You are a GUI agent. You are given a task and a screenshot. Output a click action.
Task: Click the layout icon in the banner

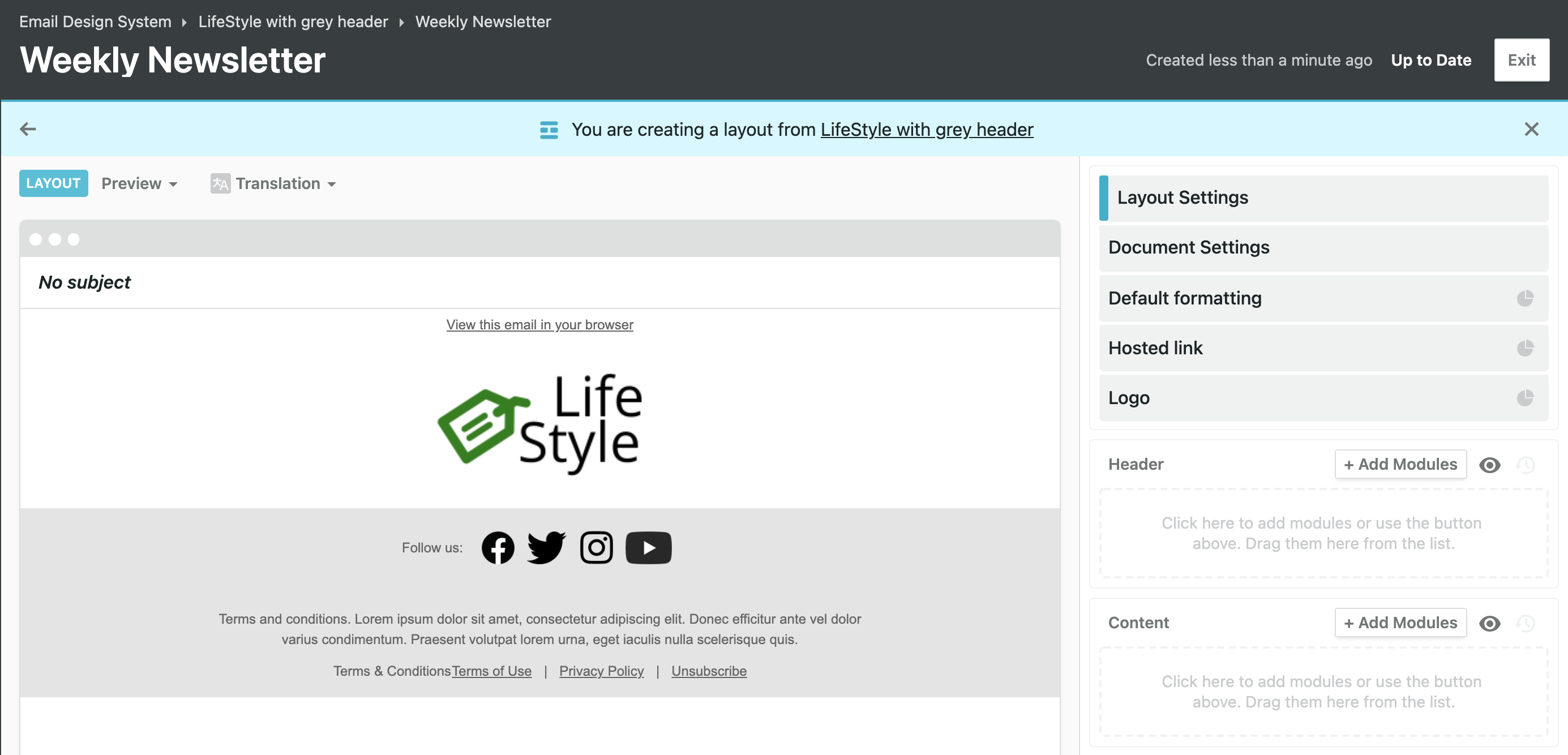[x=549, y=130]
